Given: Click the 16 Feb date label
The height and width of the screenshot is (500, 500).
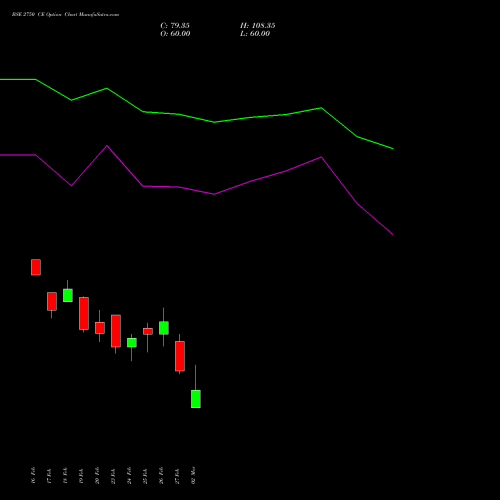Looking at the screenshot, I should point(33,475).
